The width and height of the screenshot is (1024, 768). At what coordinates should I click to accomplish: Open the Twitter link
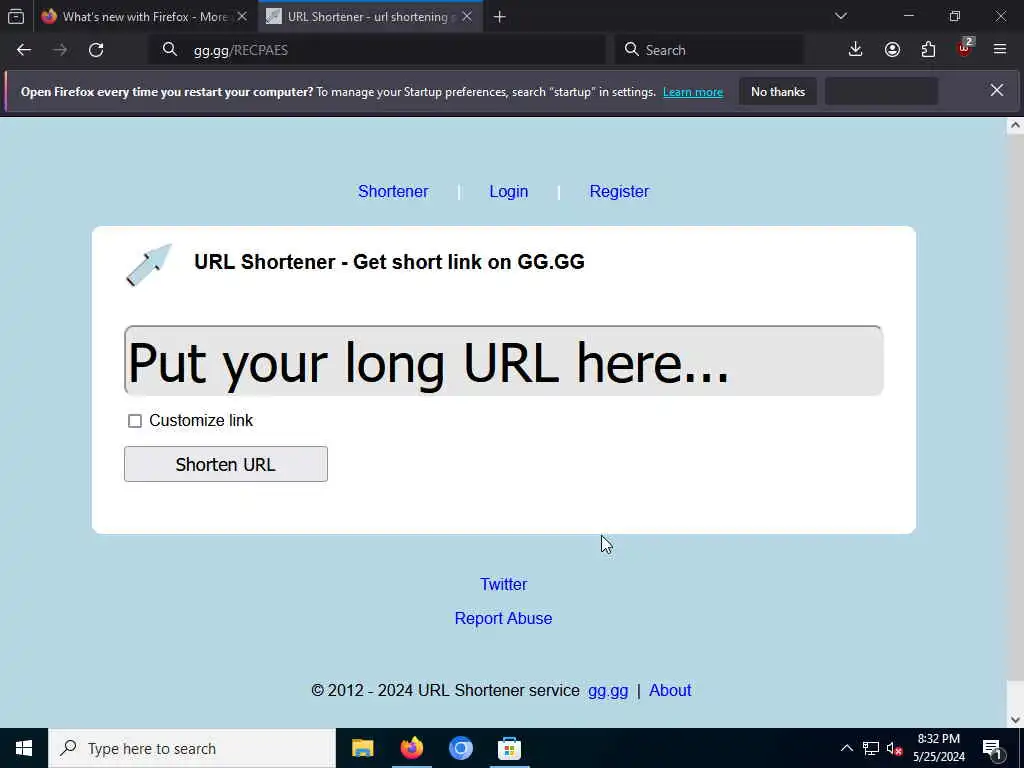pos(504,584)
